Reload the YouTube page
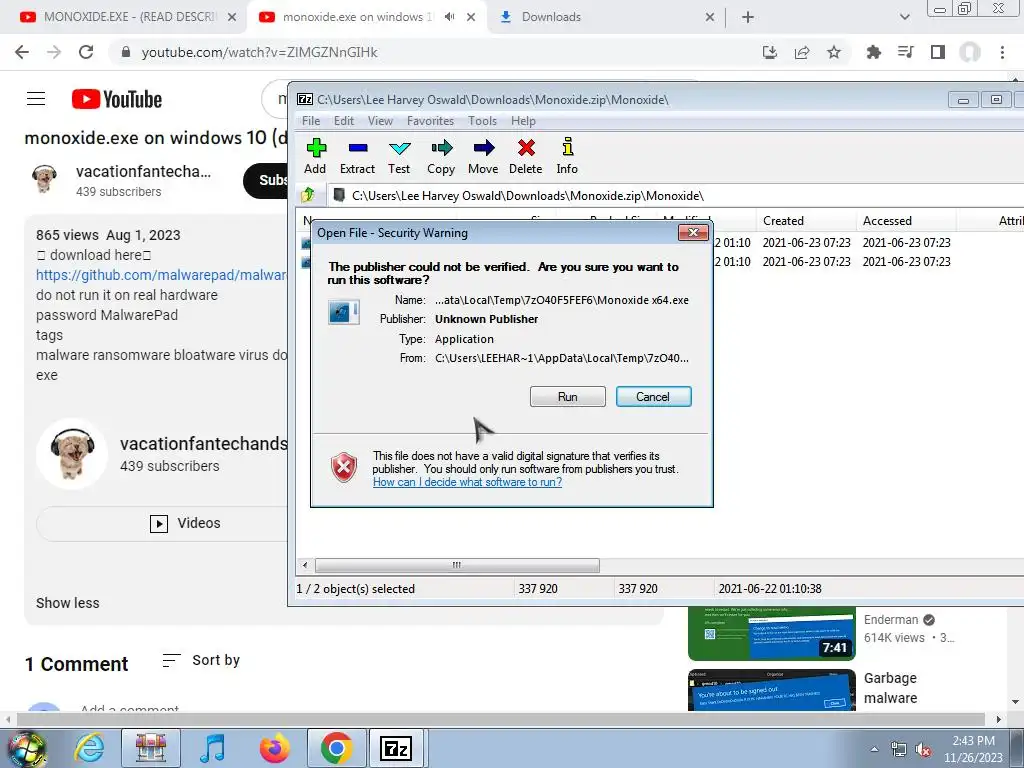This screenshot has height=768, width=1024. 86,52
